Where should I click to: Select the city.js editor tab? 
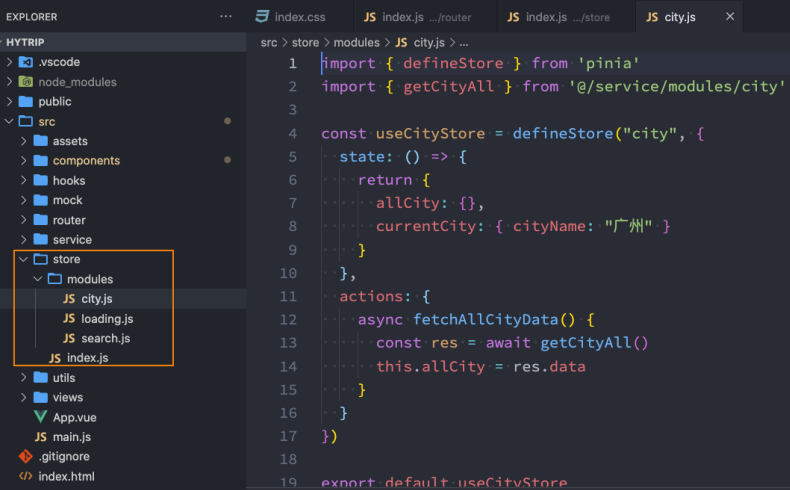tap(689, 17)
